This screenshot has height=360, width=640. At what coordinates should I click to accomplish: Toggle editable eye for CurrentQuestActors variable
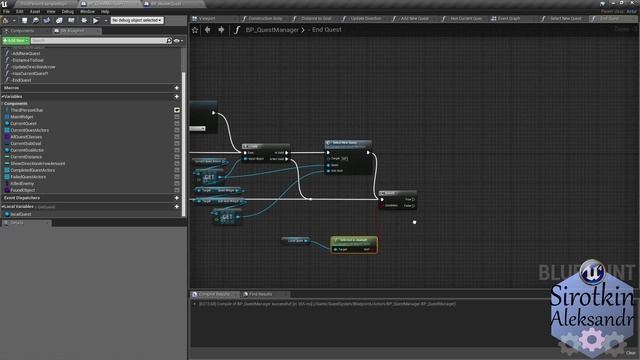coord(177,130)
